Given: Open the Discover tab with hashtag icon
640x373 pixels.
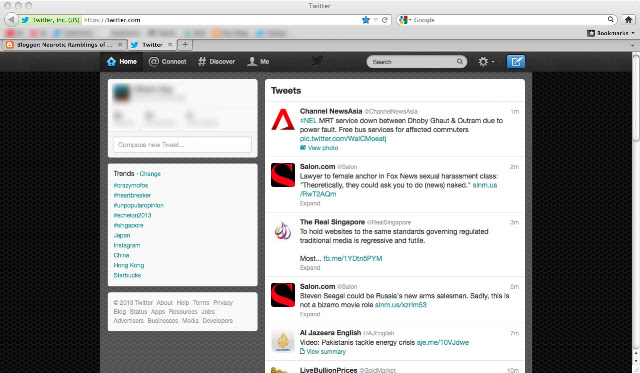Looking at the screenshot, I should [216, 62].
